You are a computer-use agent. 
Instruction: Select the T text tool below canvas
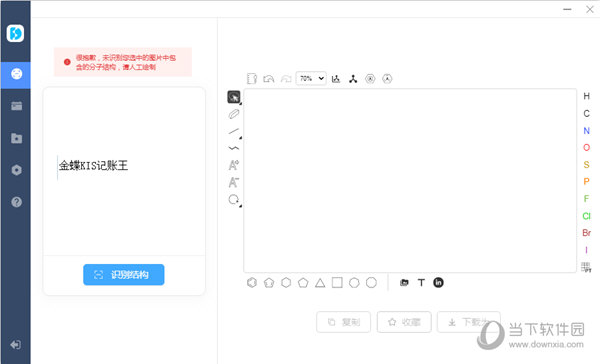421,282
